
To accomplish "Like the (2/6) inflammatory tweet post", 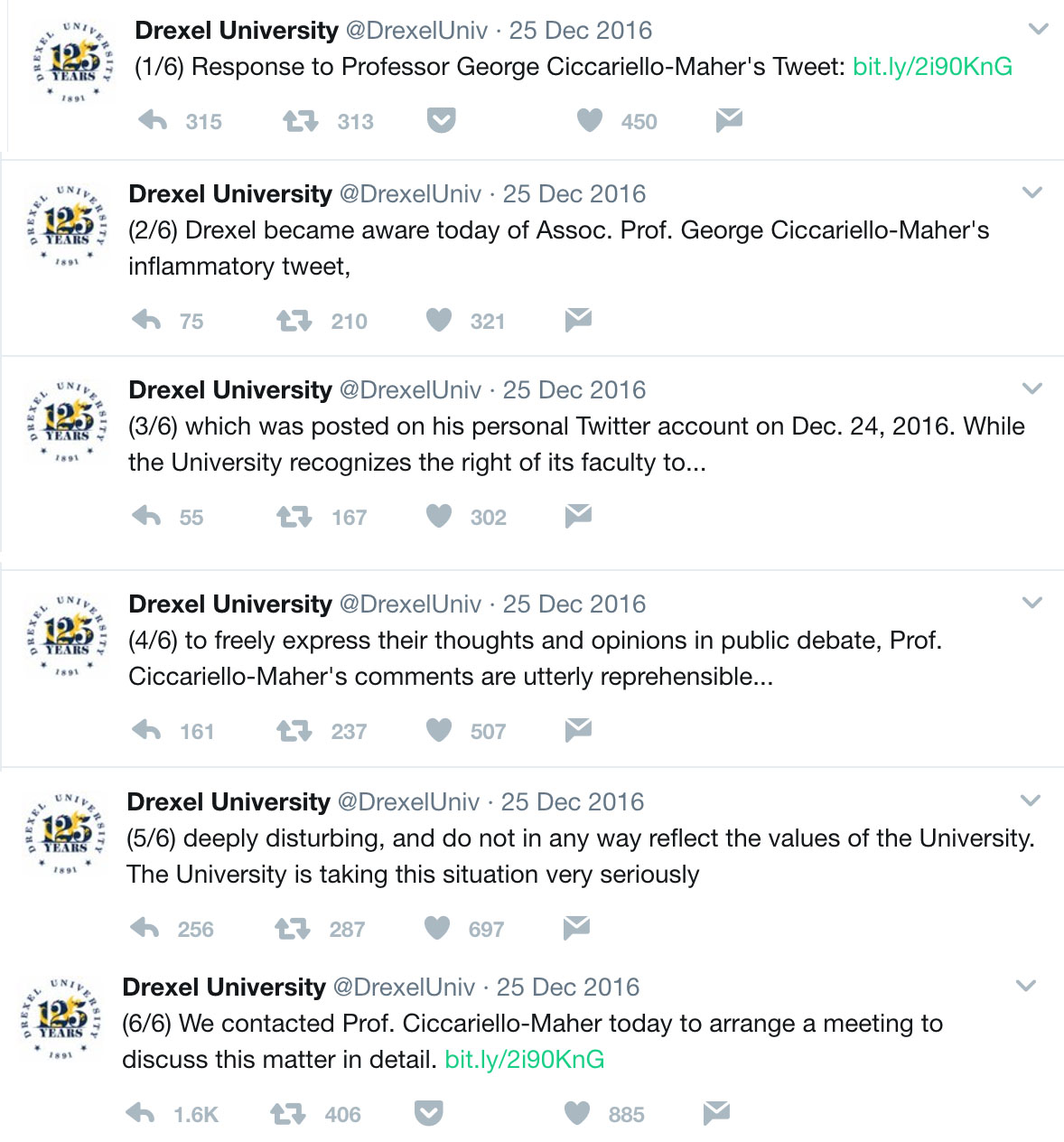I will pyautogui.click(x=439, y=320).
